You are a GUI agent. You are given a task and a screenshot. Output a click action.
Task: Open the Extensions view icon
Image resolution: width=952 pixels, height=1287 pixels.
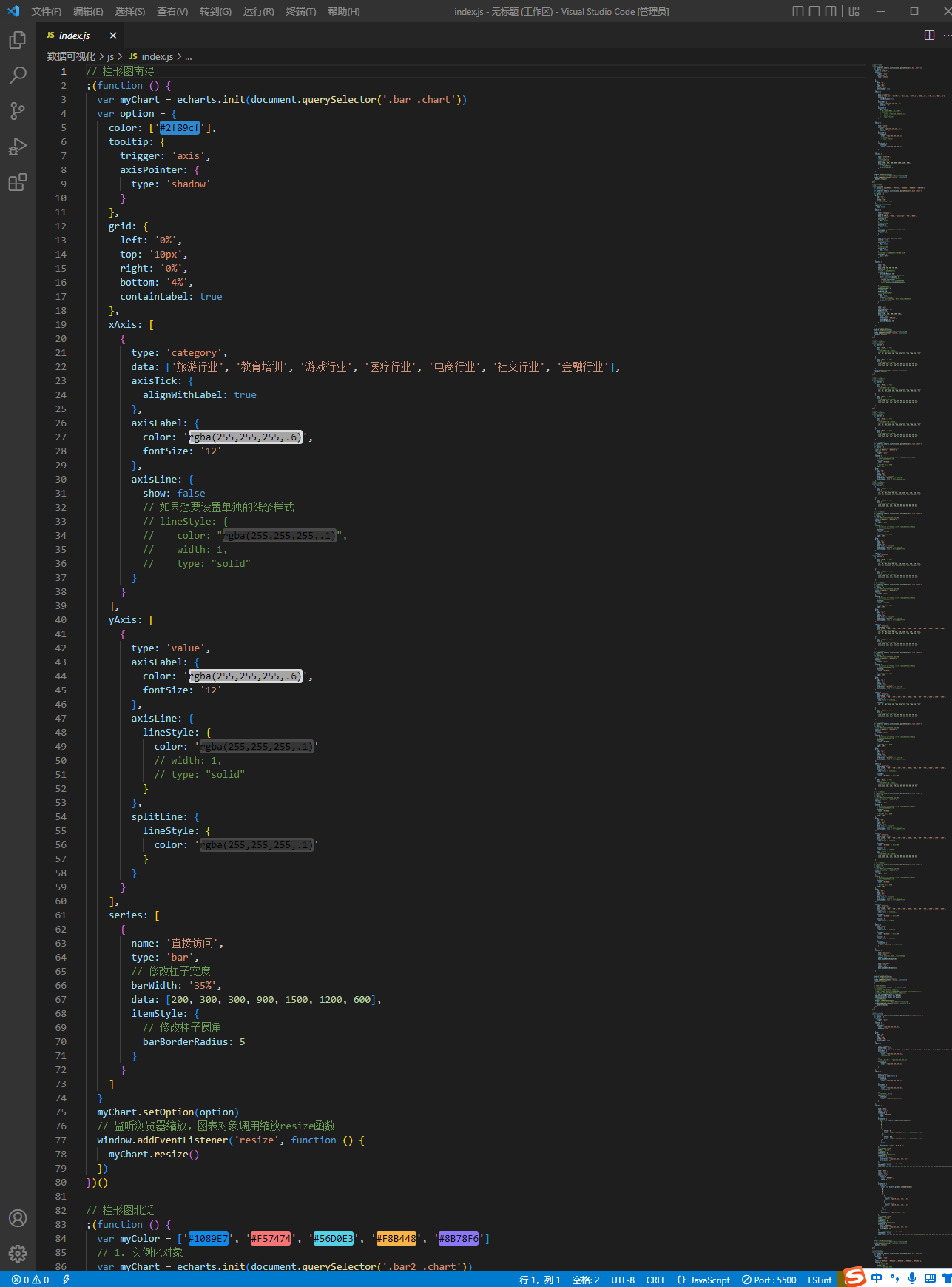[18, 182]
